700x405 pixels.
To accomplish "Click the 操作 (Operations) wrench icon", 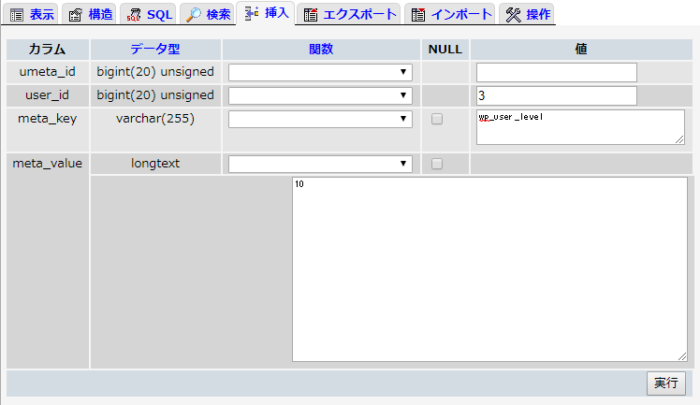I will click(513, 15).
